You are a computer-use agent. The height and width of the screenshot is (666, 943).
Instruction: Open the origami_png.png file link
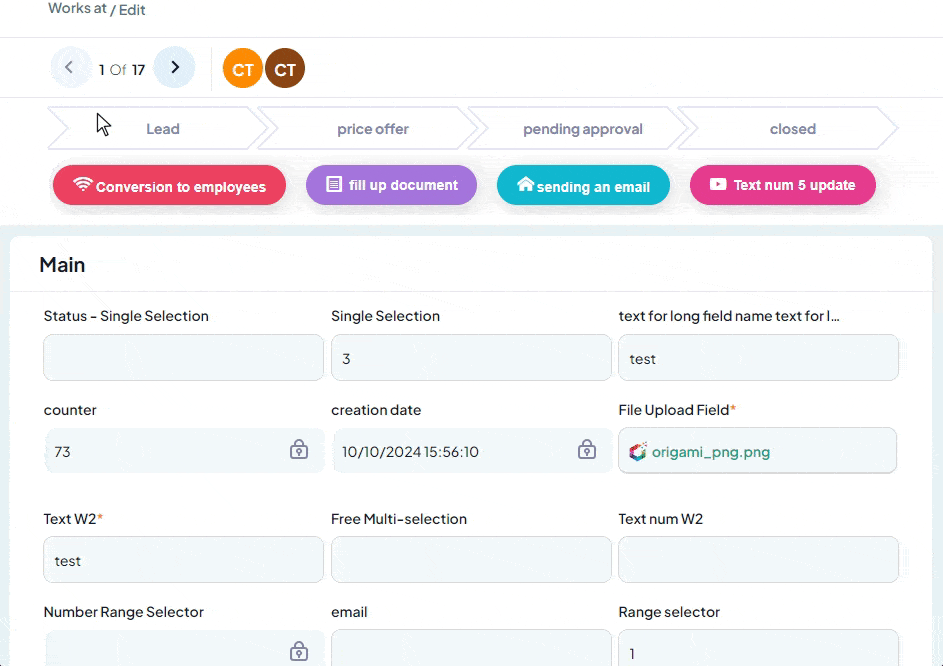[711, 452]
